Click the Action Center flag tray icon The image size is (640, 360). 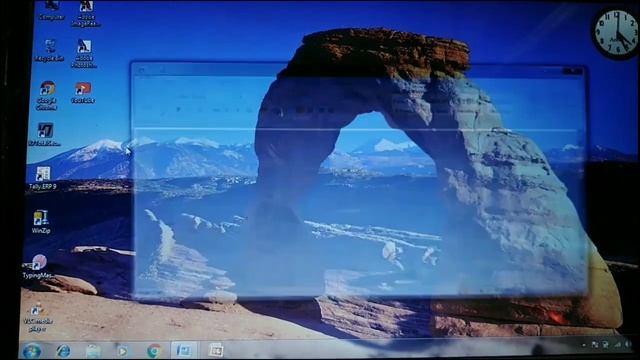click(595, 345)
